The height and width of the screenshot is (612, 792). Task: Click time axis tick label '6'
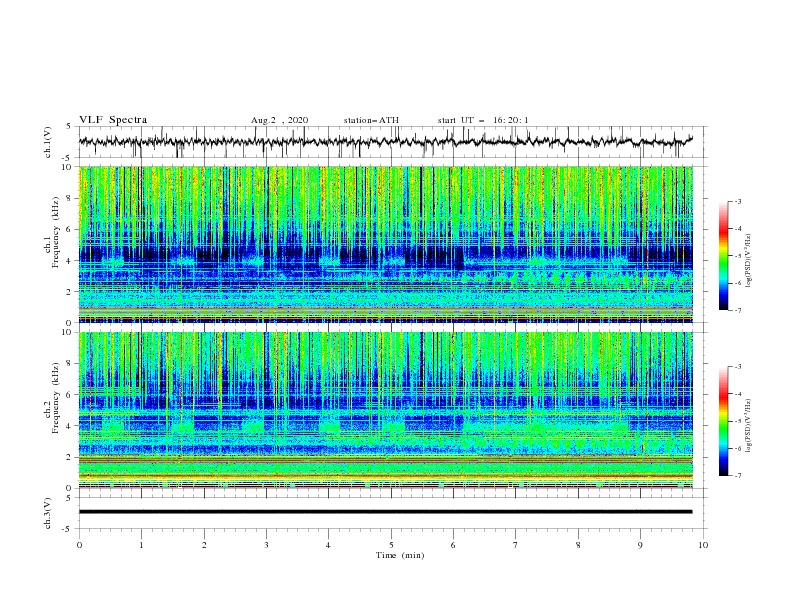[453, 545]
